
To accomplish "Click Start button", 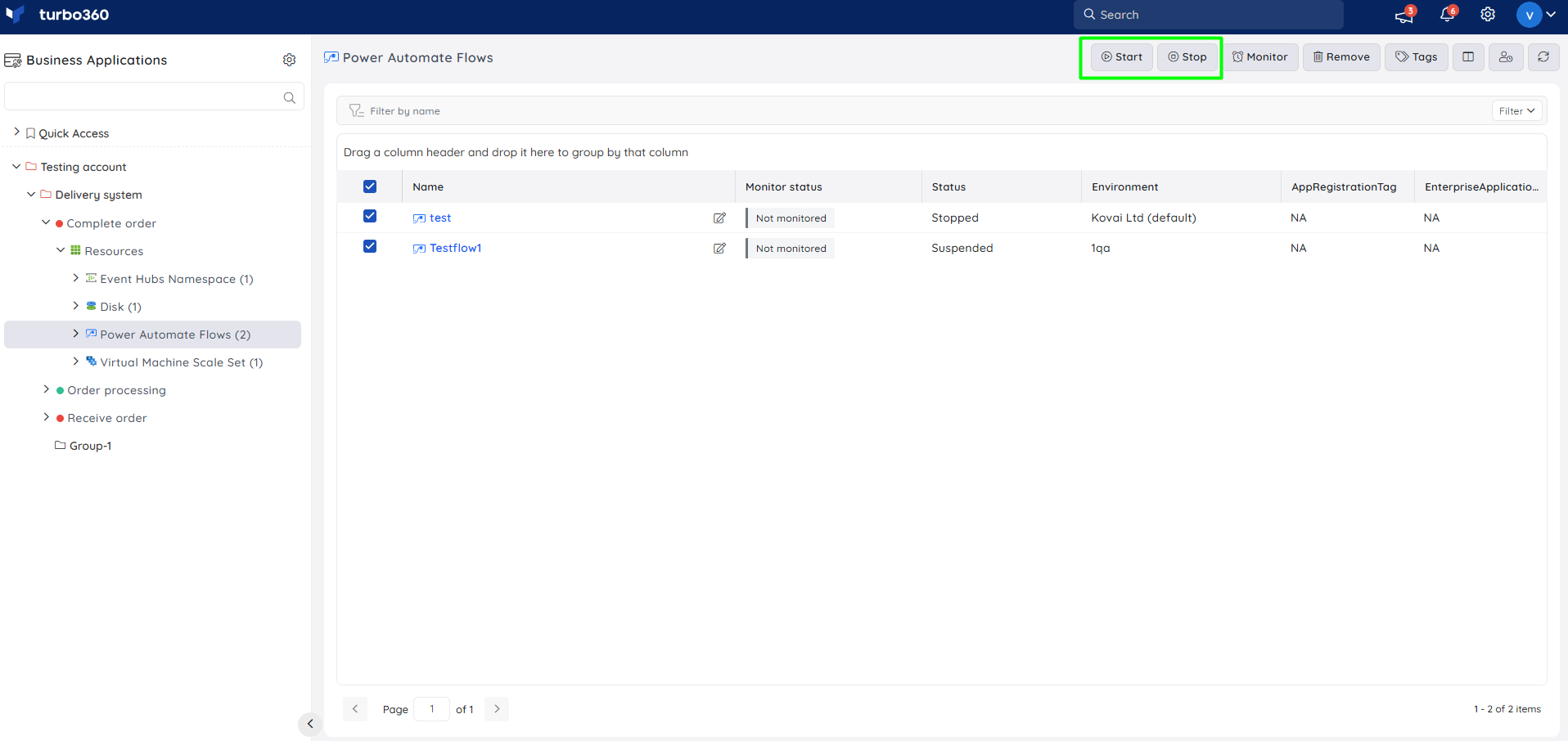I will coord(1122,57).
